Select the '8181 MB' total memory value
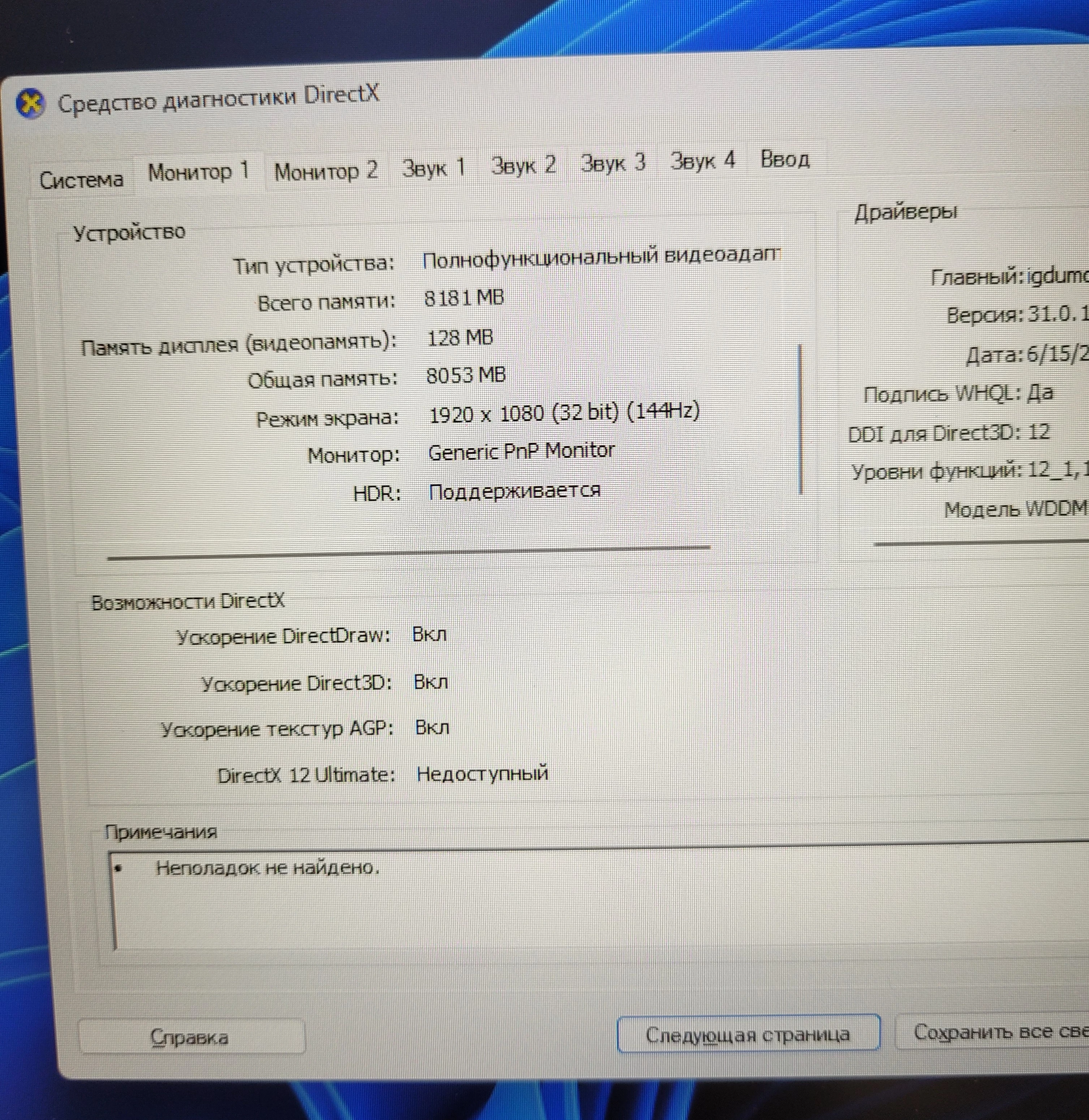Image resolution: width=1089 pixels, height=1120 pixels. click(x=464, y=298)
